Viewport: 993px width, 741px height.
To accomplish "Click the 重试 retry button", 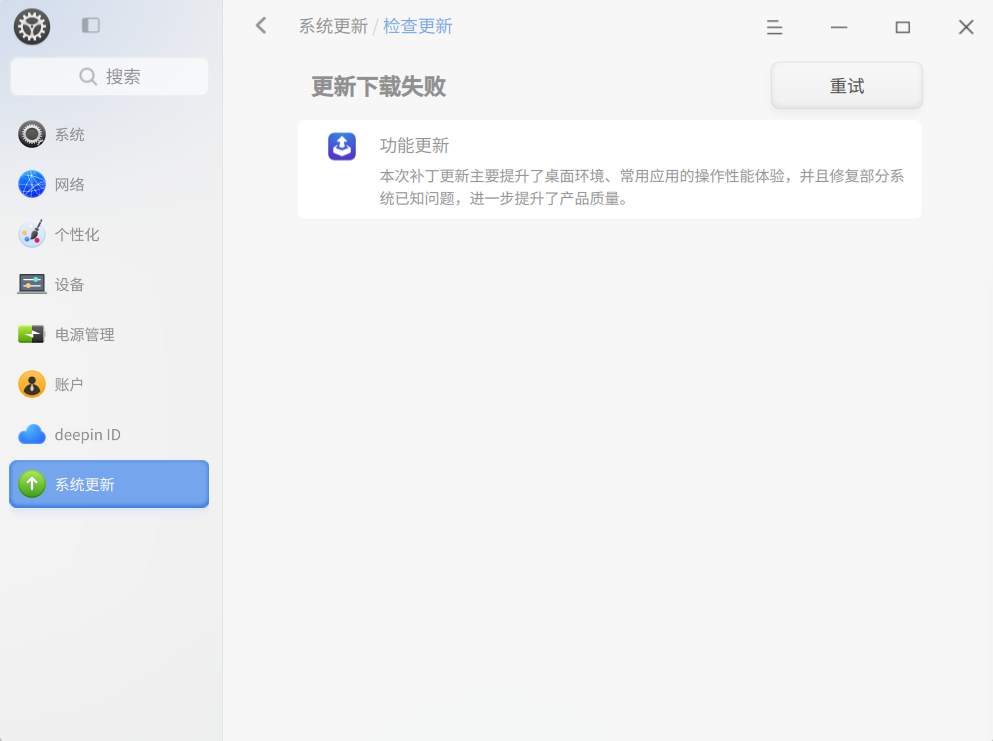I will tap(847, 86).
